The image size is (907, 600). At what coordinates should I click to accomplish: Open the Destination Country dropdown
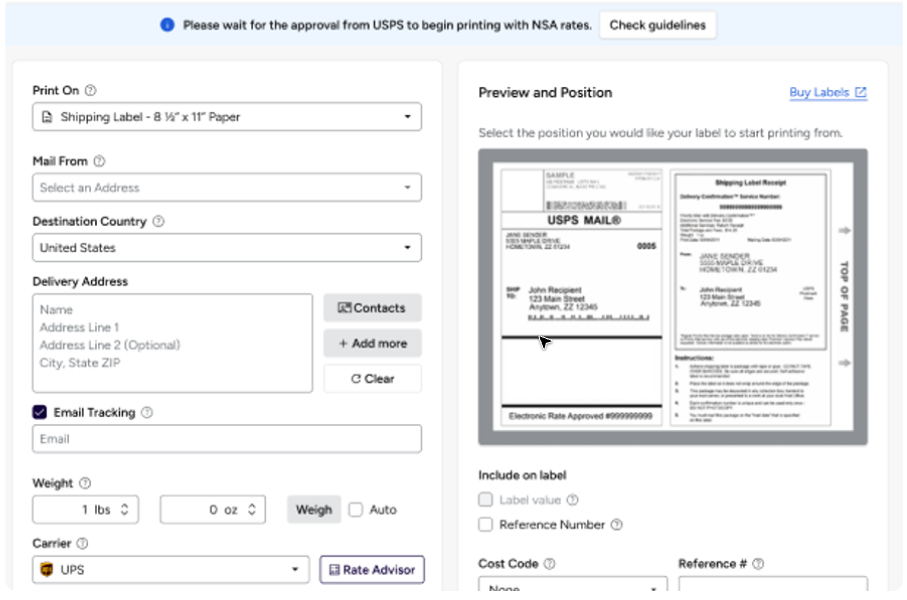tap(225, 247)
